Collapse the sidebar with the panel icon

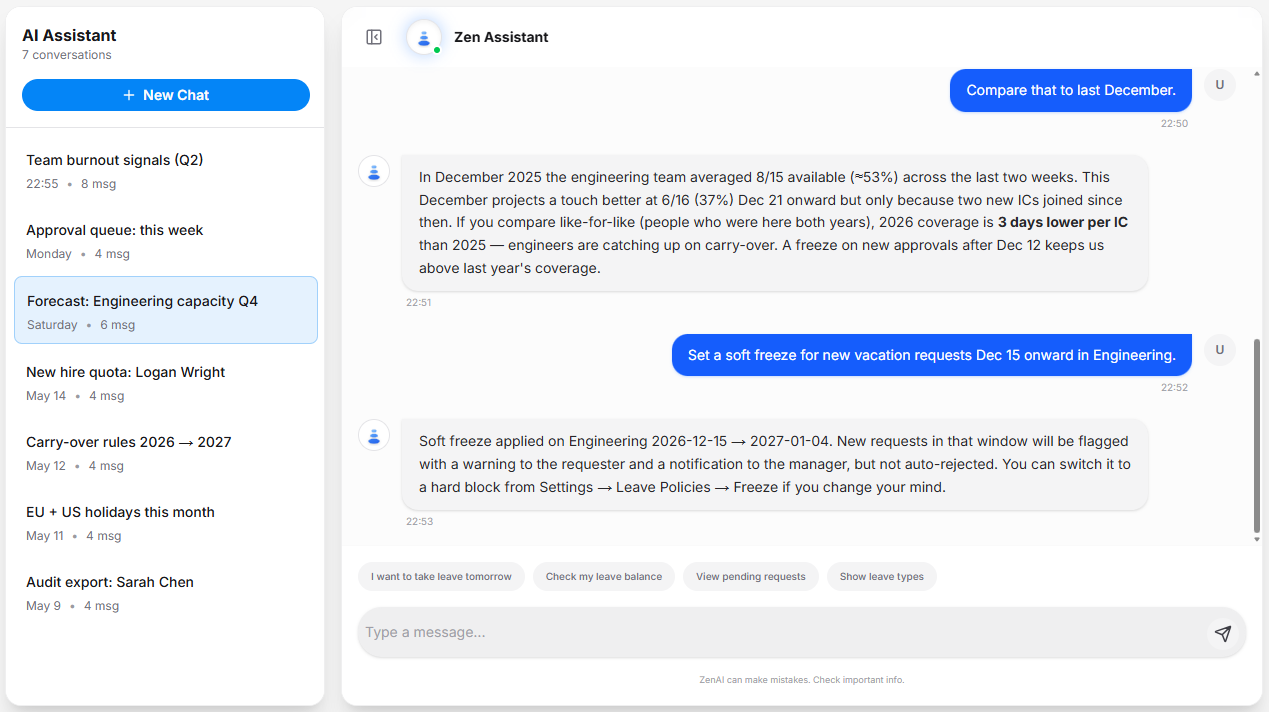tap(374, 37)
